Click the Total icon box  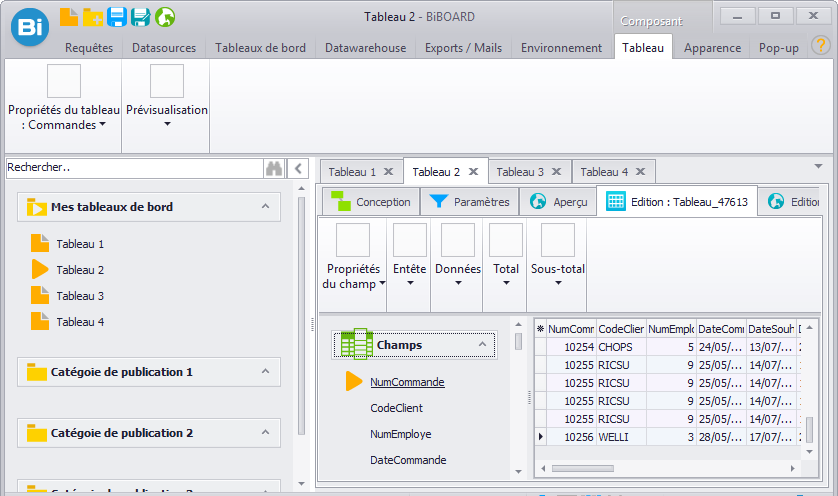pyautogui.click(x=506, y=240)
